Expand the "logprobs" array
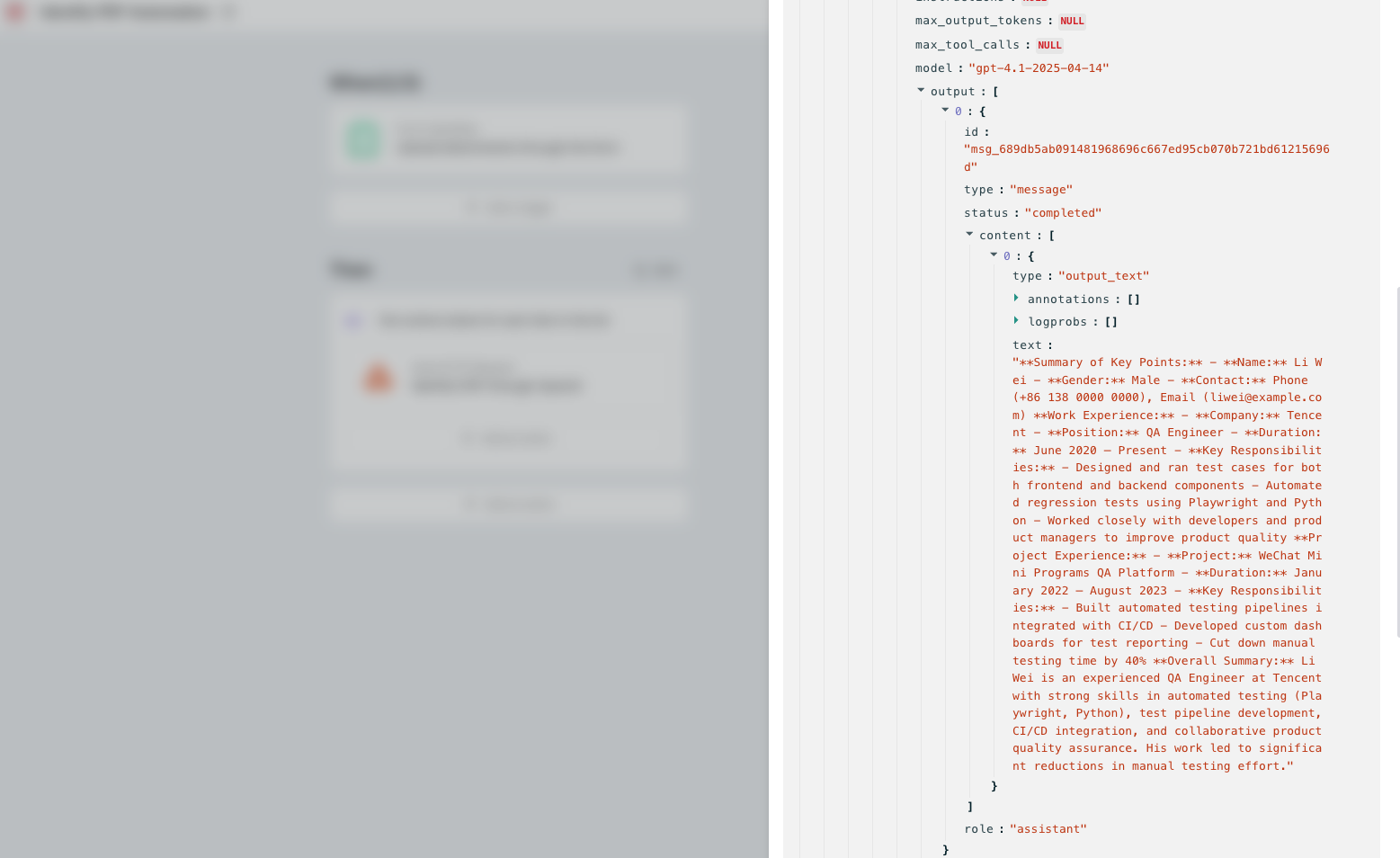1400x858 pixels. point(1016,320)
